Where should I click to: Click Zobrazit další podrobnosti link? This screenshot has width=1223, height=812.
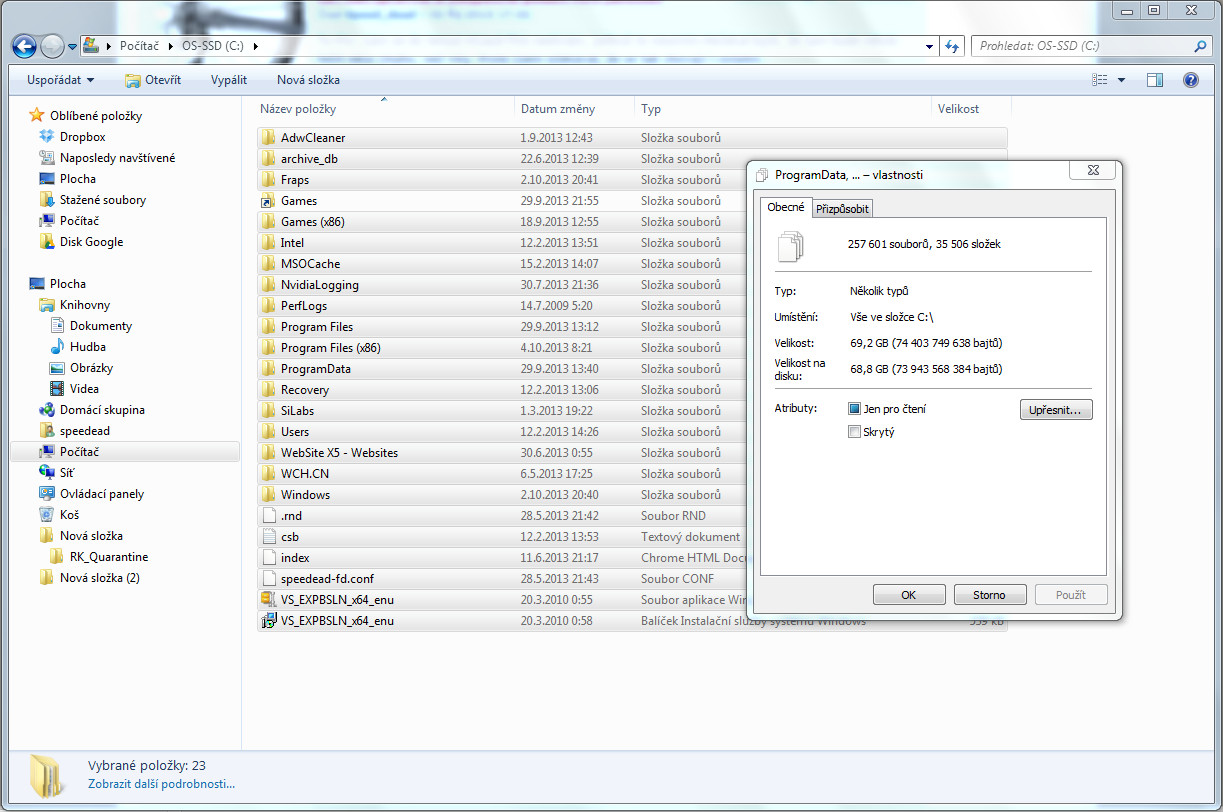(x=161, y=784)
